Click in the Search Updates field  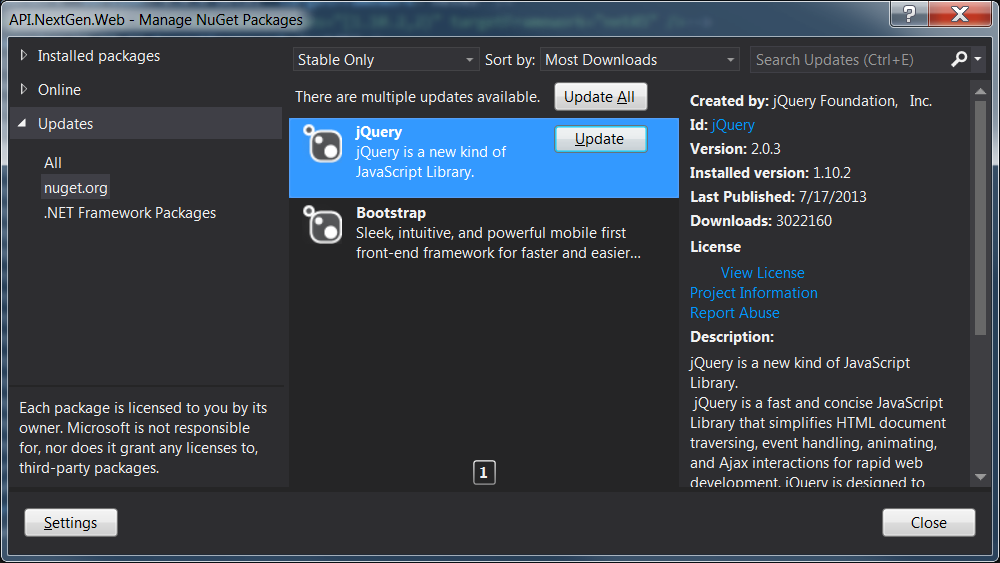click(848, 59)
